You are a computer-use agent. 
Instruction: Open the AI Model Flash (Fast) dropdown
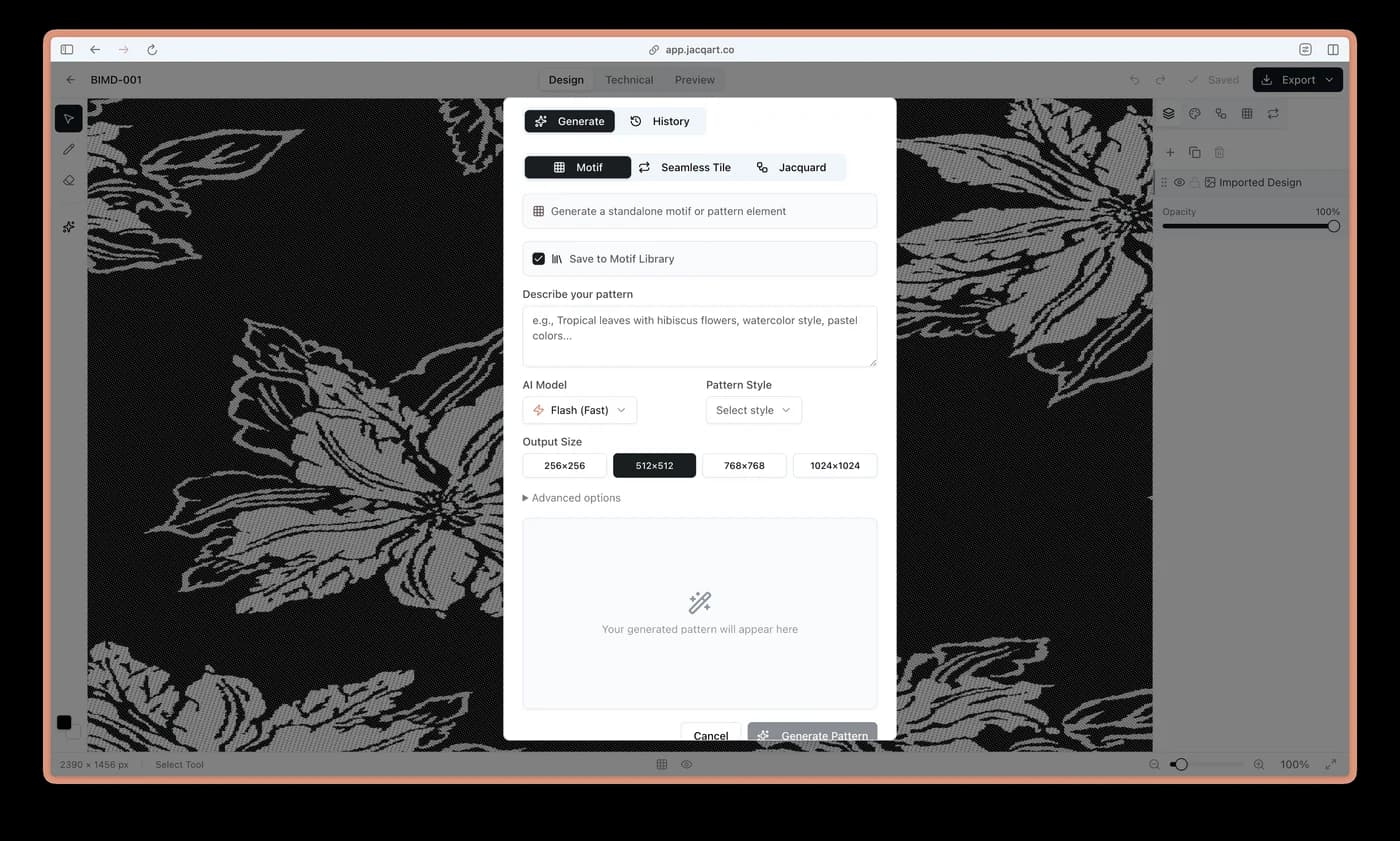(579, 410)
